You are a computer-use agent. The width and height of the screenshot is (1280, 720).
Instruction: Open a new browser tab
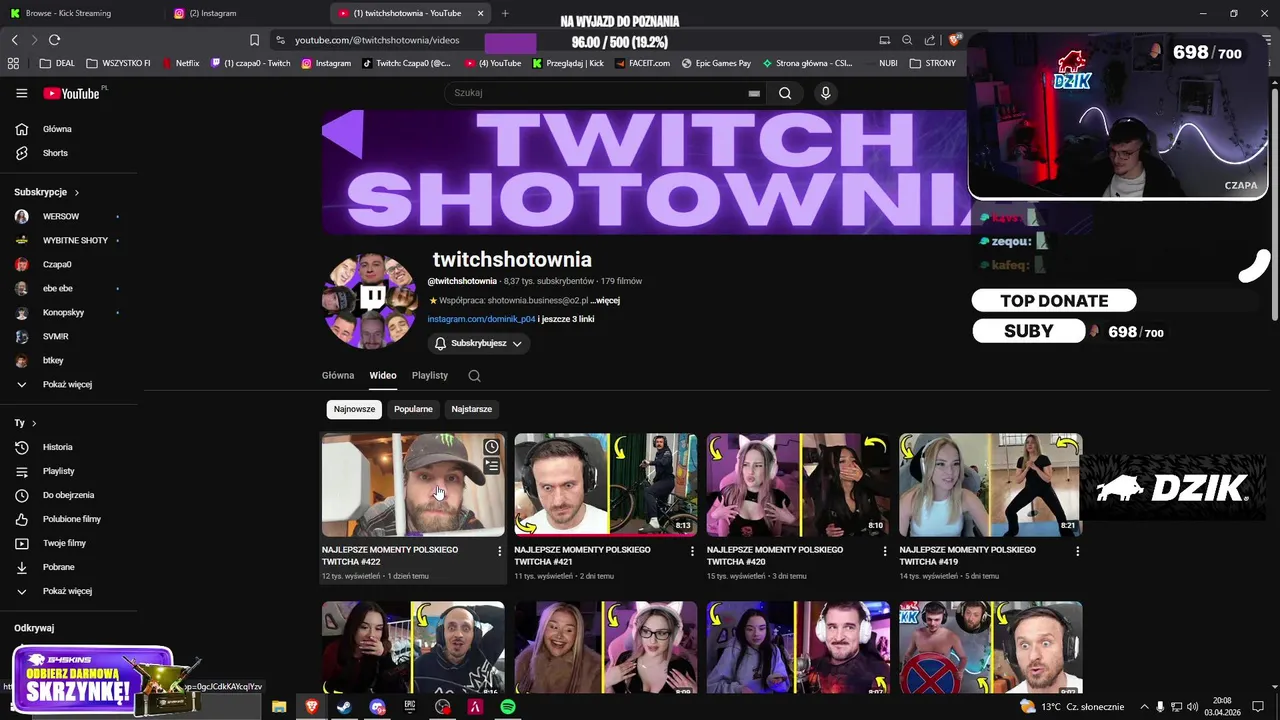505,13
